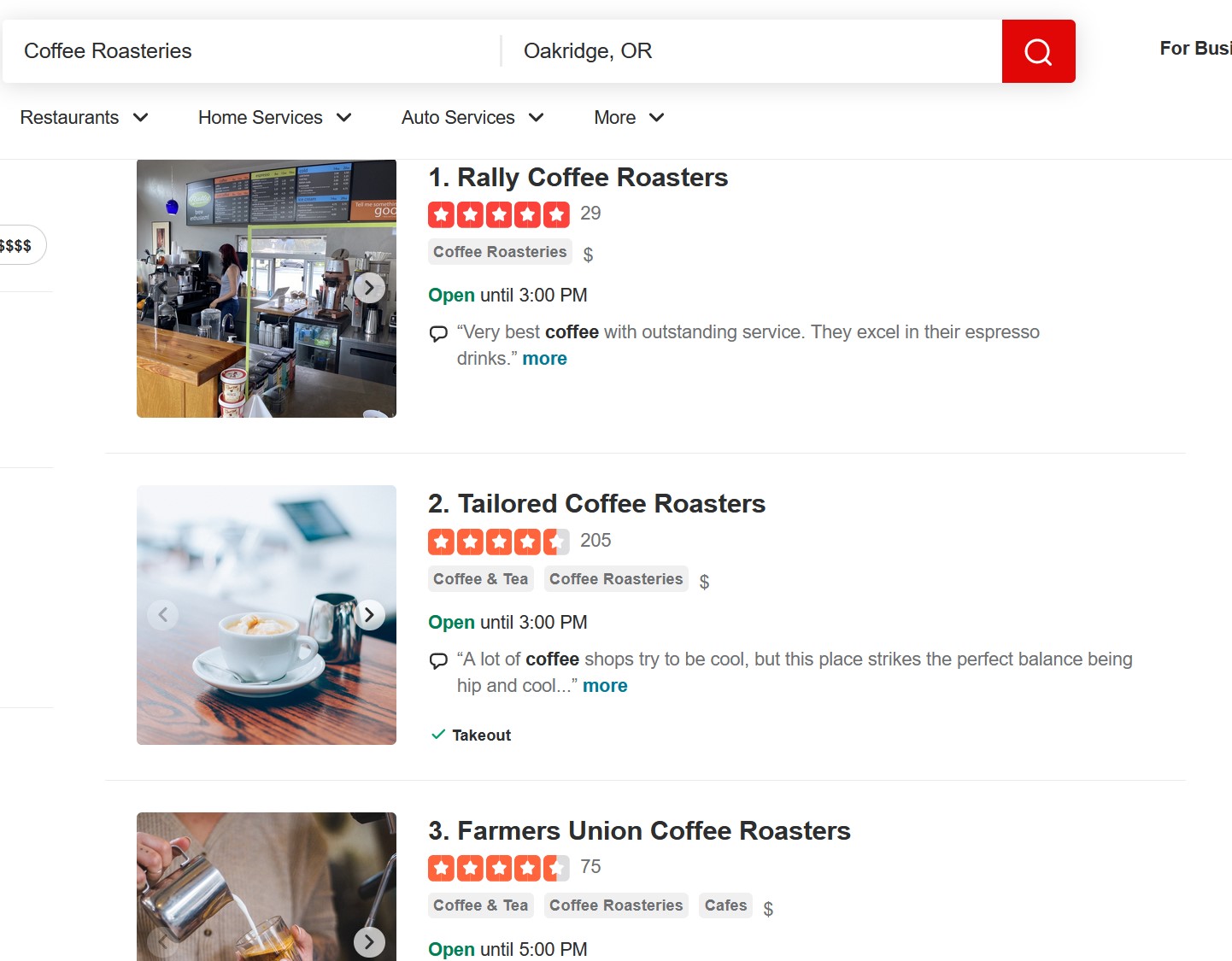
Task: Open the Auto Services dropdown
Action: 472,118
